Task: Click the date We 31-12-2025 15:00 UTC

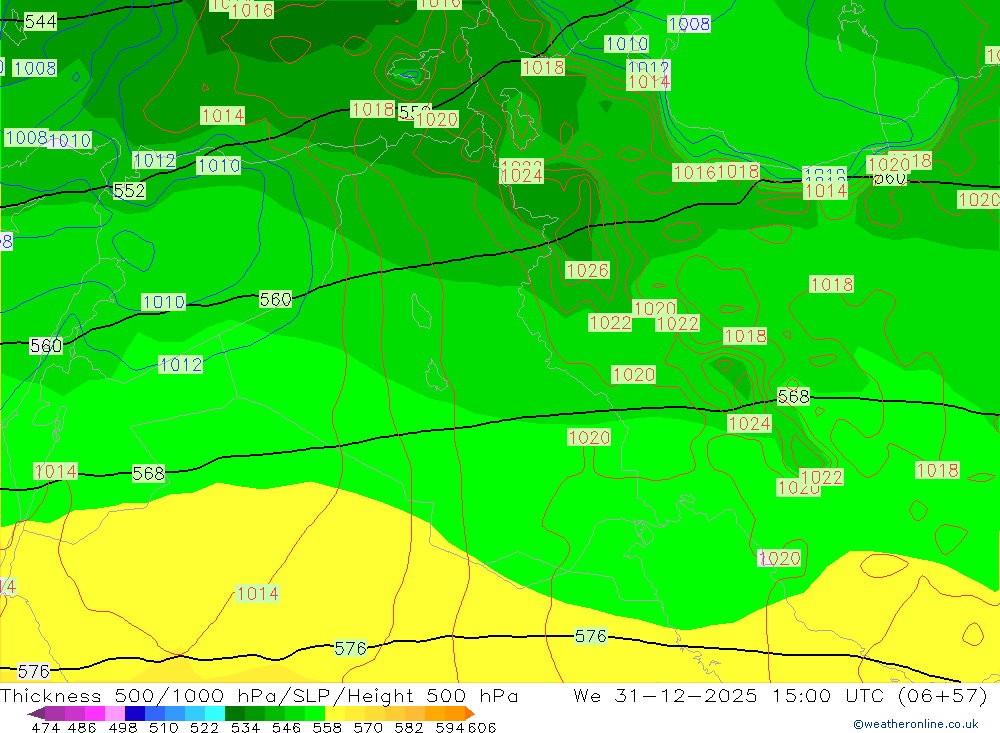Action: tap(729, 695)
